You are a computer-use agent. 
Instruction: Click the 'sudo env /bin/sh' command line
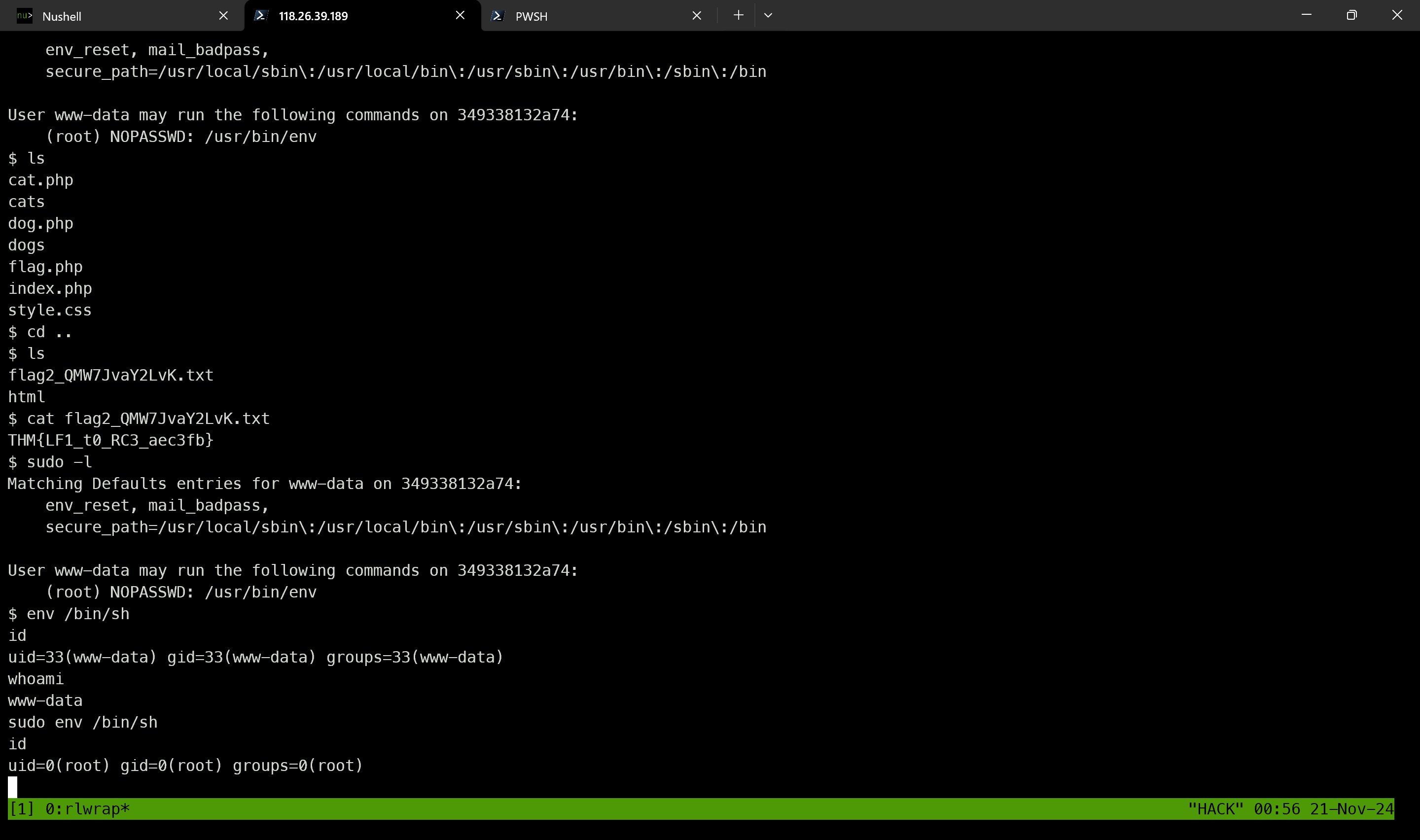point(83,722)
